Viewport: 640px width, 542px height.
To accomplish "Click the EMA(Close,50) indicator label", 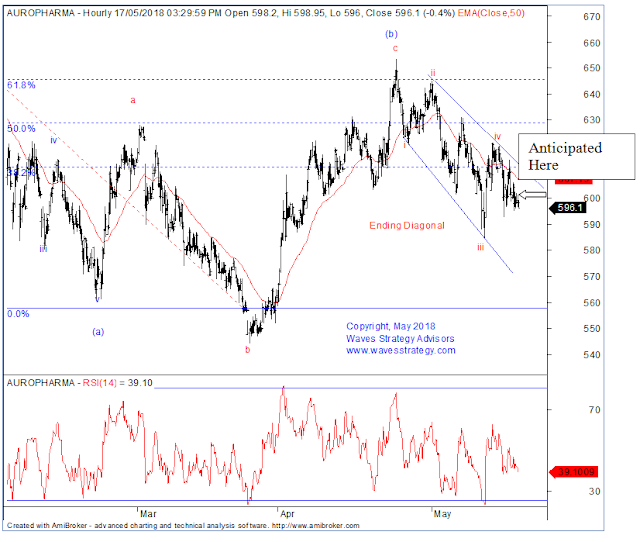I will 491,13.
